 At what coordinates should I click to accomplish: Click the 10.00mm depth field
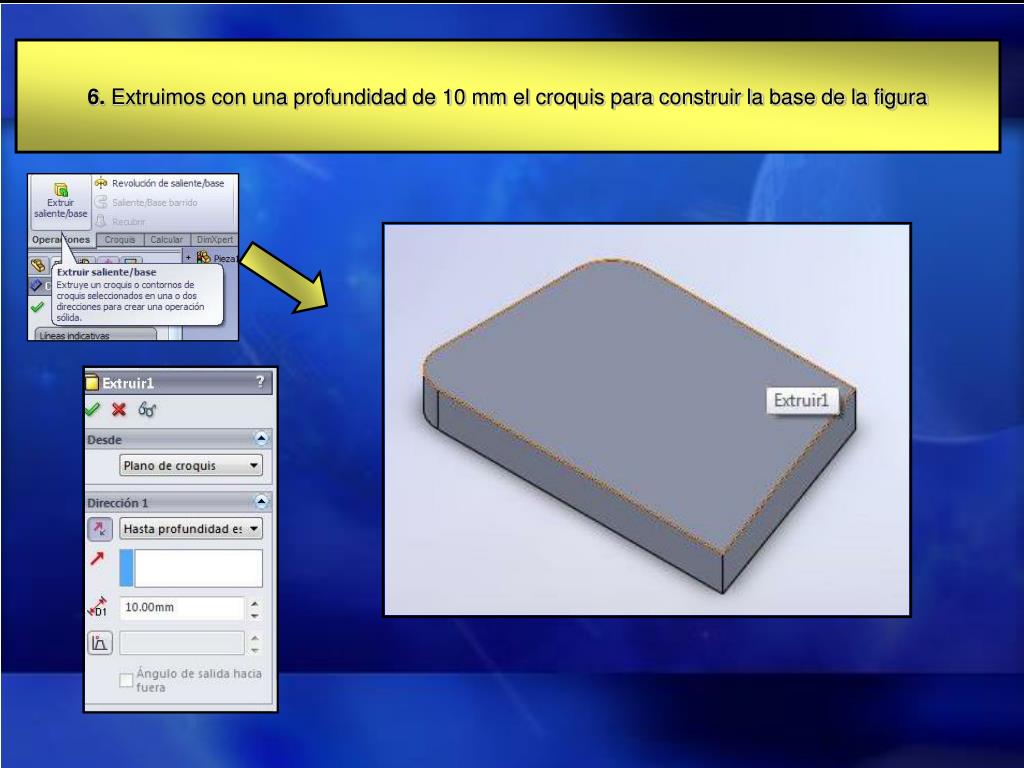182,607
